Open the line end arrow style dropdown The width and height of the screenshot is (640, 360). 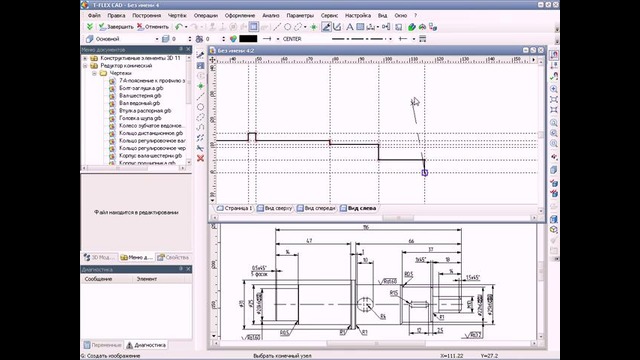(278, 39)
